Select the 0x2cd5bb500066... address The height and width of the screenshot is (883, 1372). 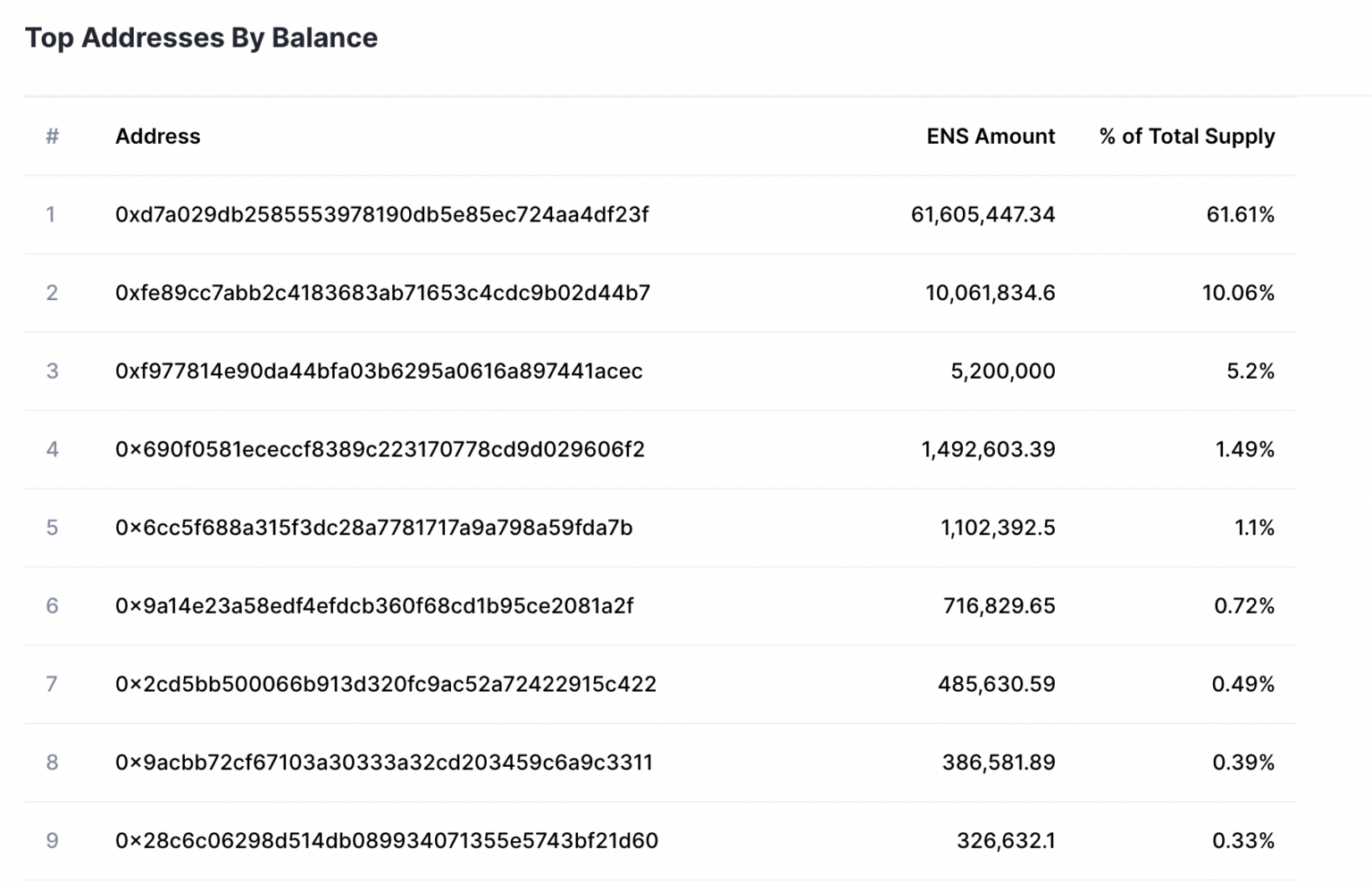coord(386,684)
